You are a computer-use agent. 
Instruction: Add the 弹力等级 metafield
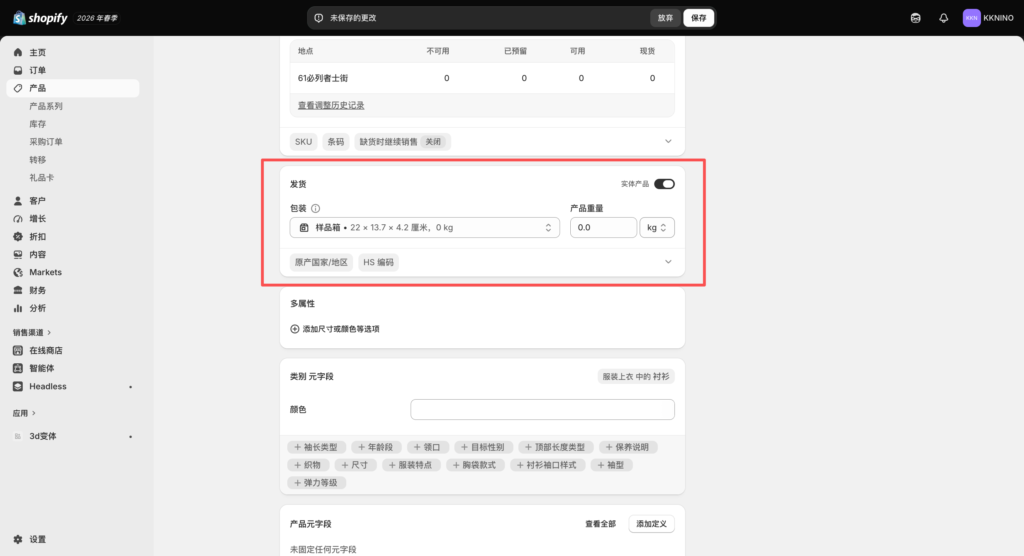316,483
